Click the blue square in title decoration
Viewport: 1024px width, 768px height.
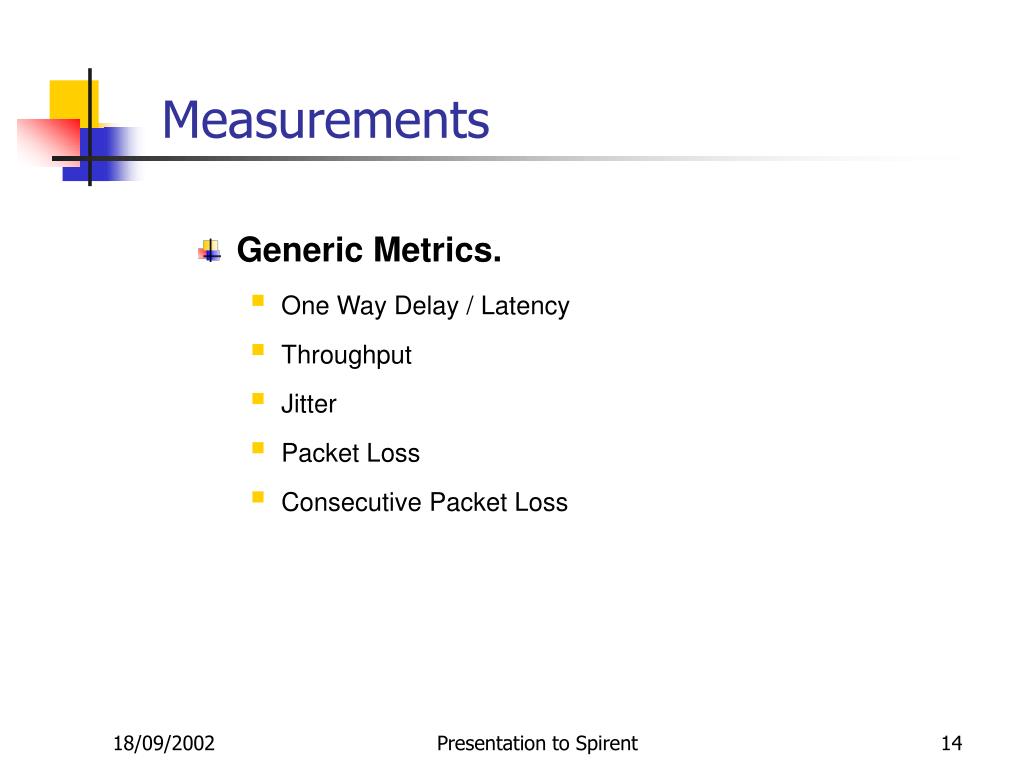pos(103,153)
